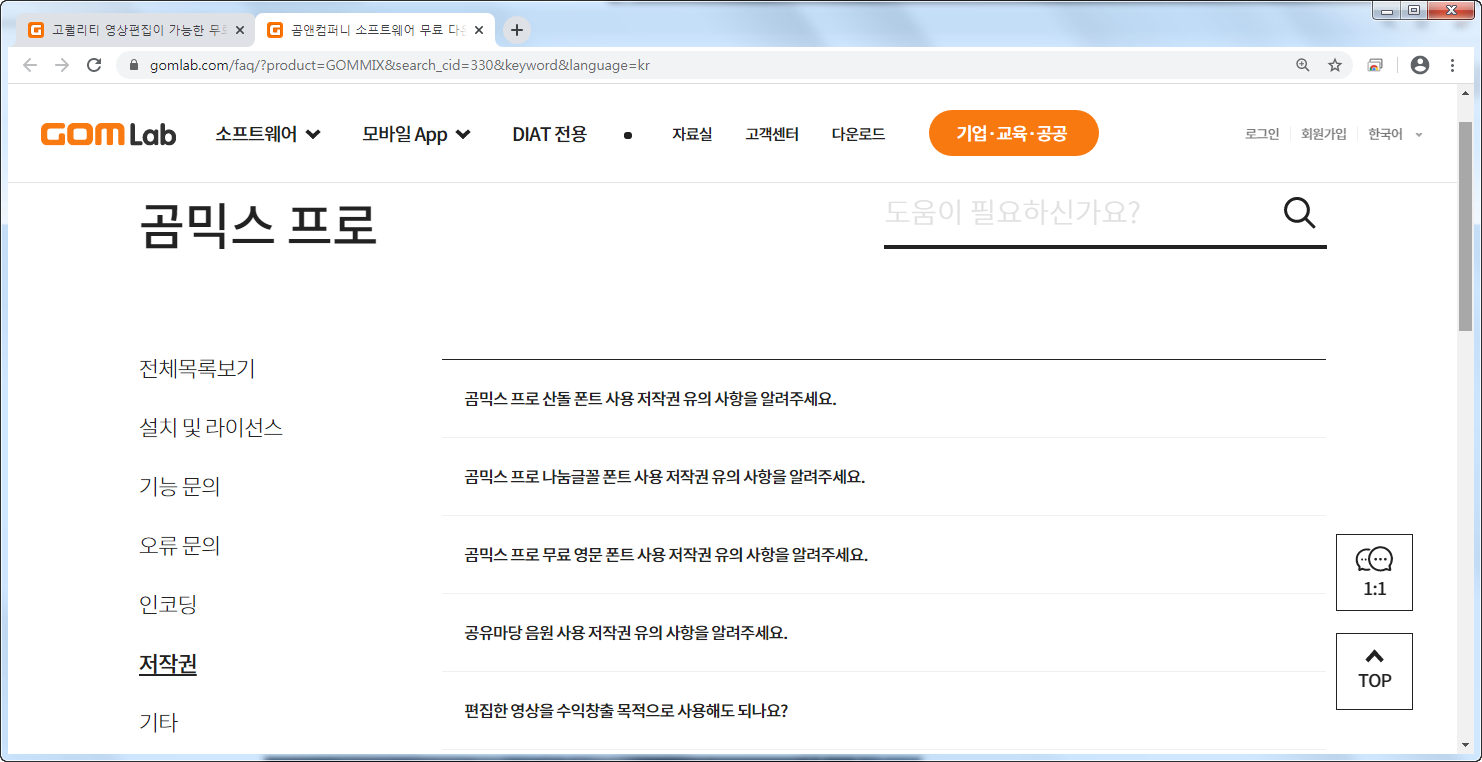This screenshot has height=762, width=1482.
Task: Click the browser forward arrow
Action: [62, 65]
